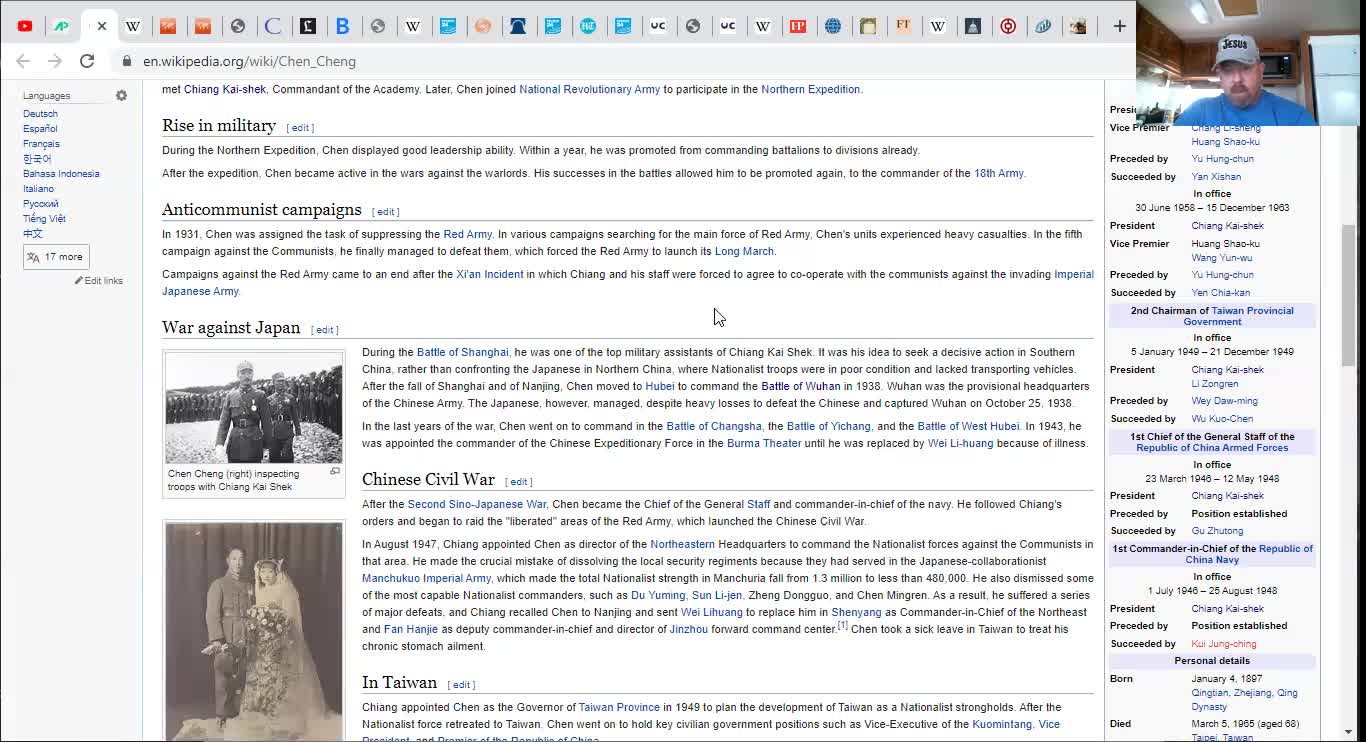Switch to the Financial Times FT tab
The width and height of the screenshot is (1366, 742).
pos(903,26)
